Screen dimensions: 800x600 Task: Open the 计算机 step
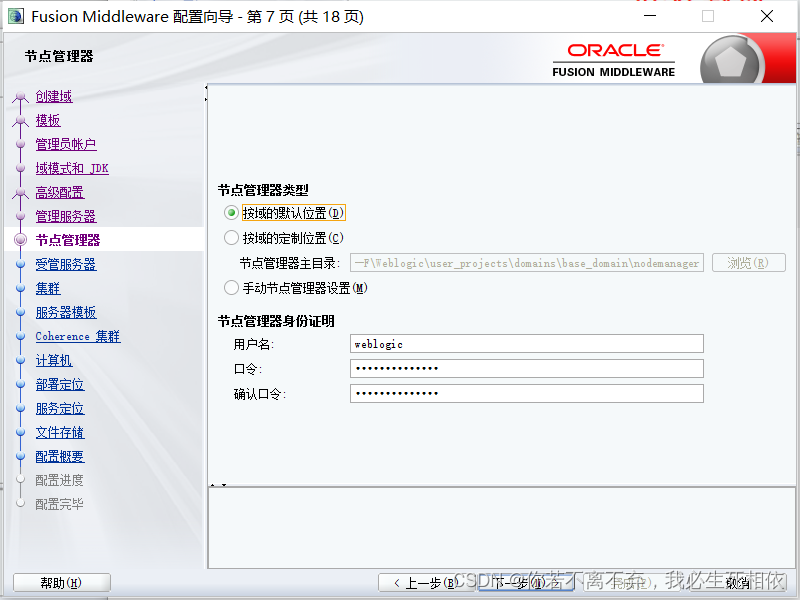pos(54,360)
